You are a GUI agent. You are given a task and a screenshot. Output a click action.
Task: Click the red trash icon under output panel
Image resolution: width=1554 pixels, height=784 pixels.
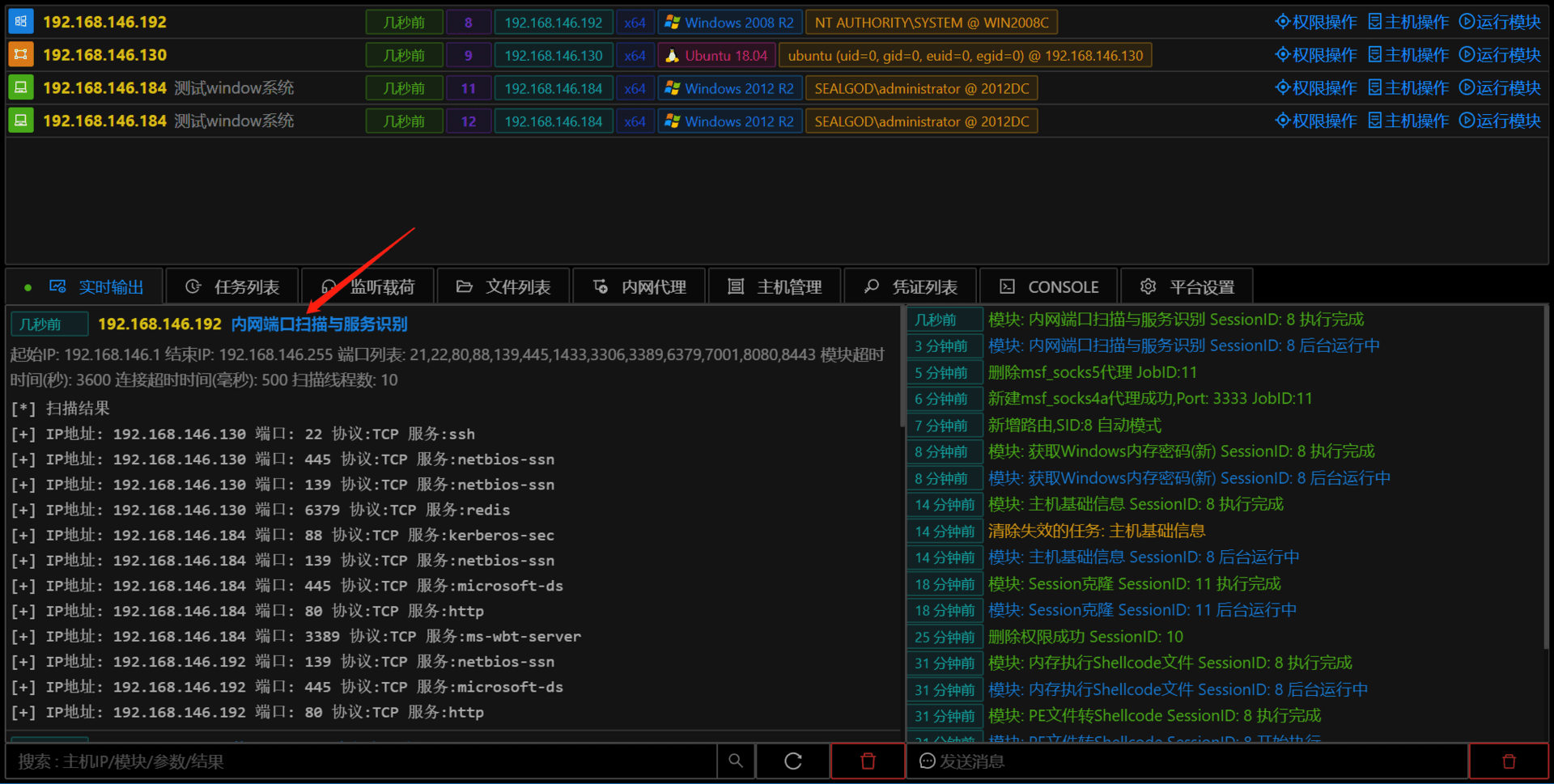[x=868, y=761]
